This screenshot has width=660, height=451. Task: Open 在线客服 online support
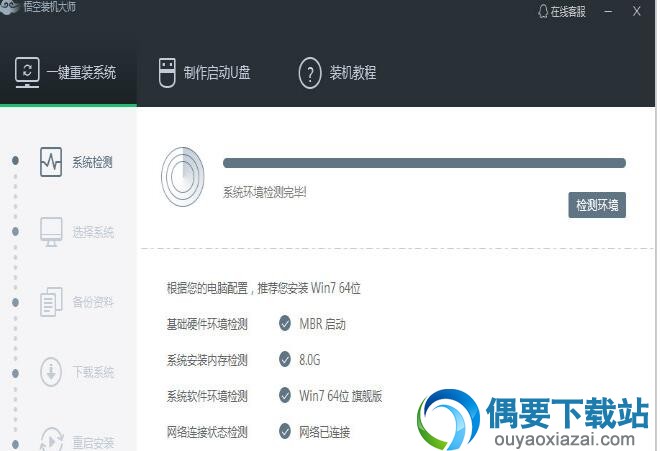tap(562, 11)
